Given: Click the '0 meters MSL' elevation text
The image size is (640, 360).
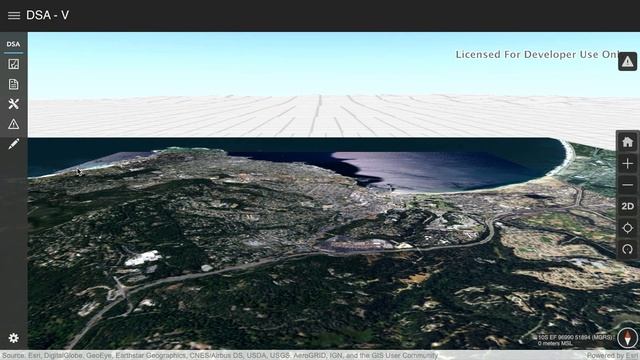Looking at the screenshot, I should (555, 343).
